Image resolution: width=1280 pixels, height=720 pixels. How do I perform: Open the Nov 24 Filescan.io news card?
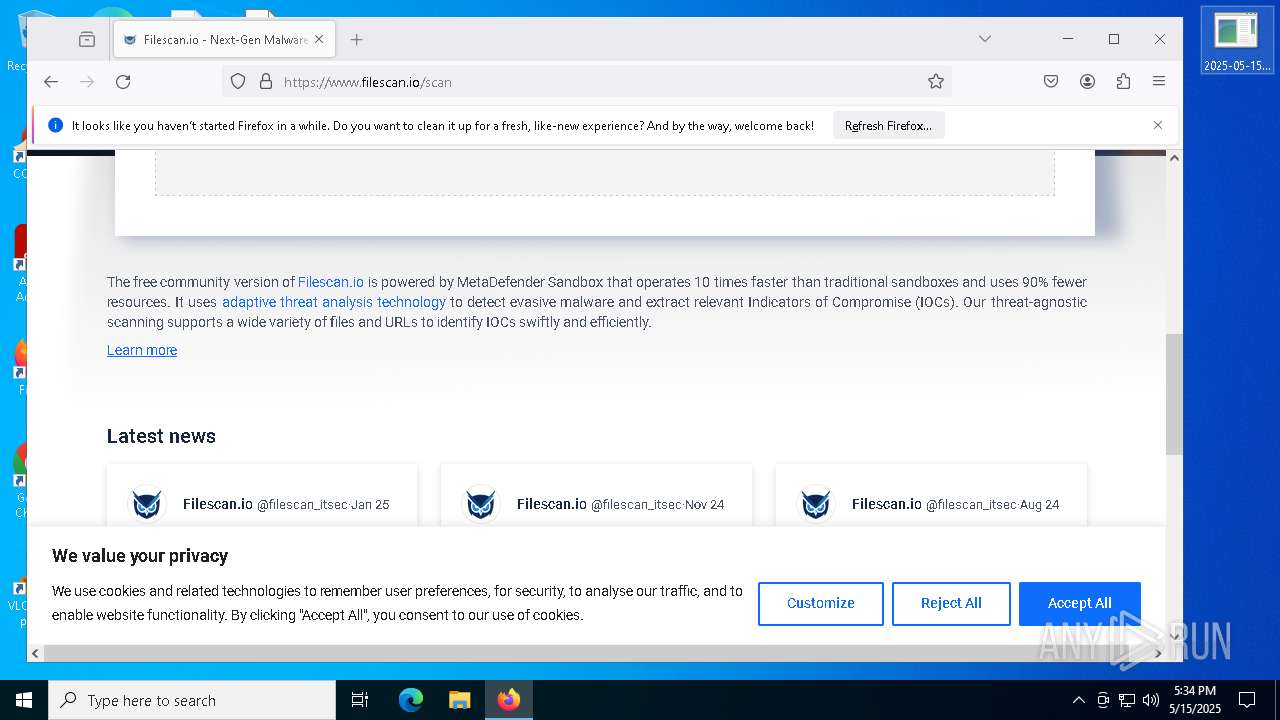[x=596, y=496]
